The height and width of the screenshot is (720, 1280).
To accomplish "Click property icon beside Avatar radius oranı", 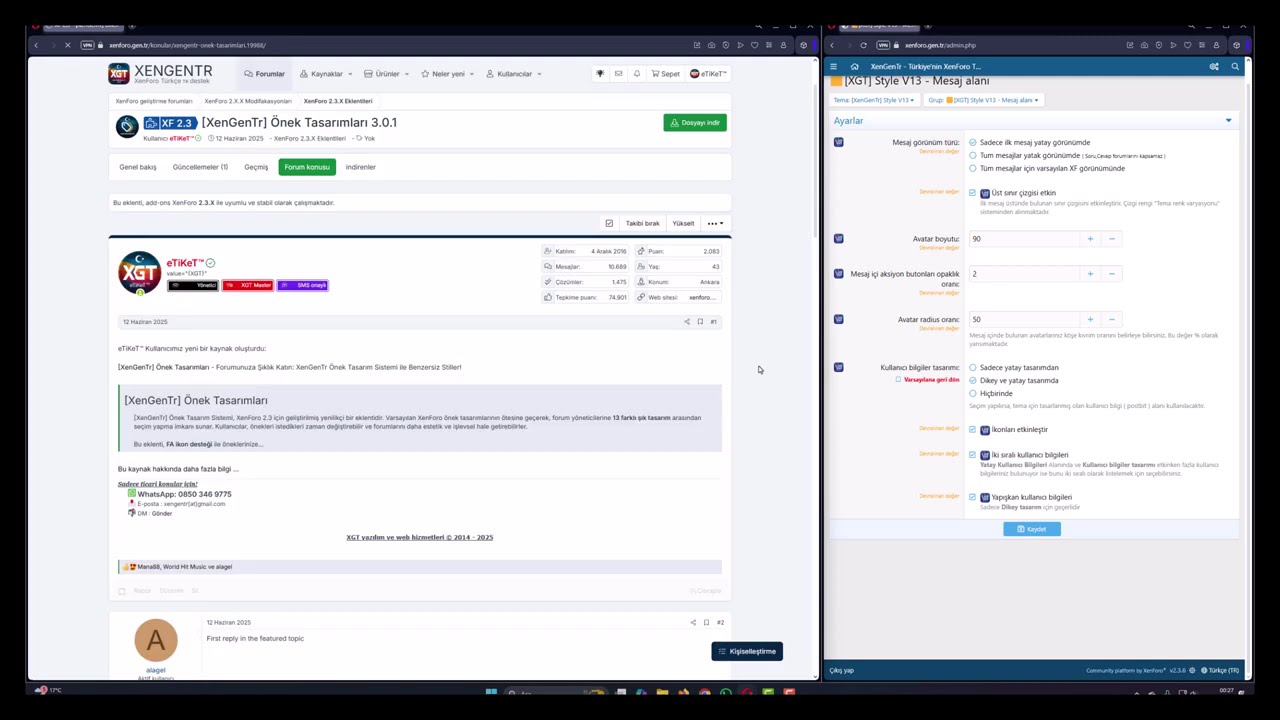I will click(x=838, y=319).
